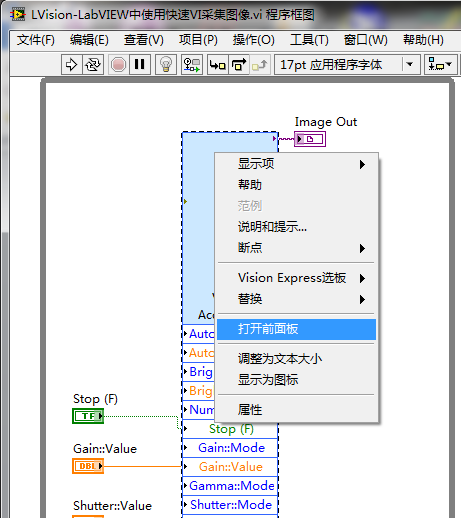Click the Run arrow button
461x518 pixels.
(71, 65)
